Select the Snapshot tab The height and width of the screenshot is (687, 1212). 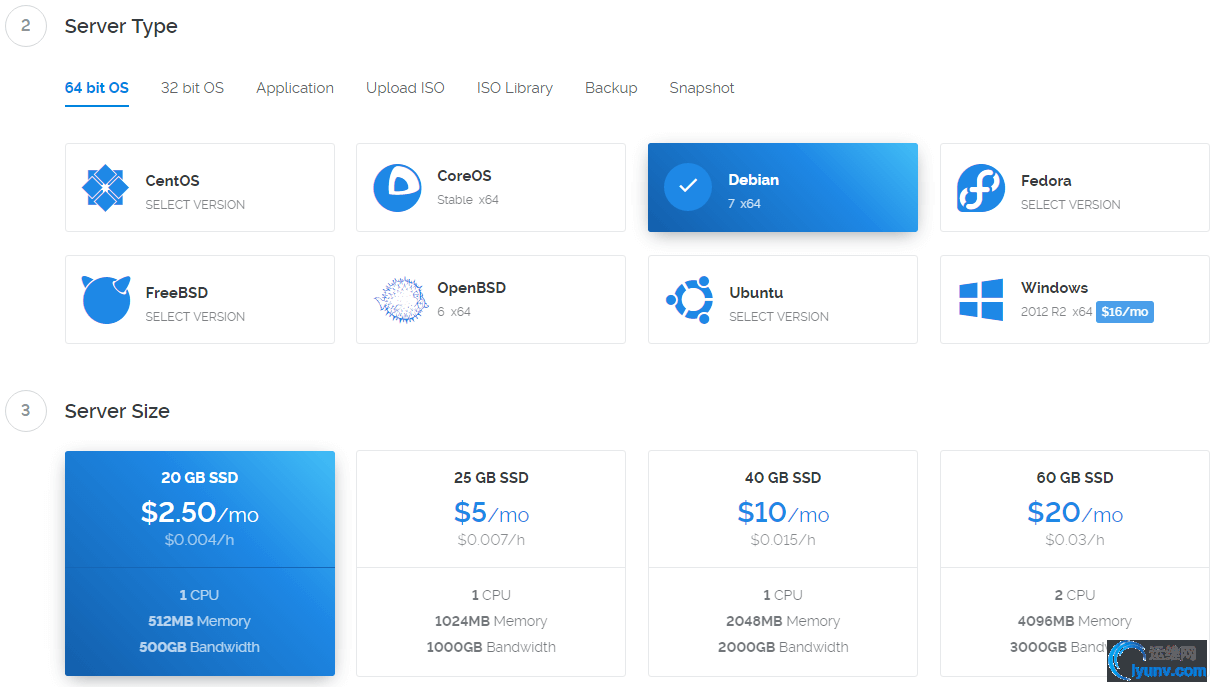[x=702, y=88]
